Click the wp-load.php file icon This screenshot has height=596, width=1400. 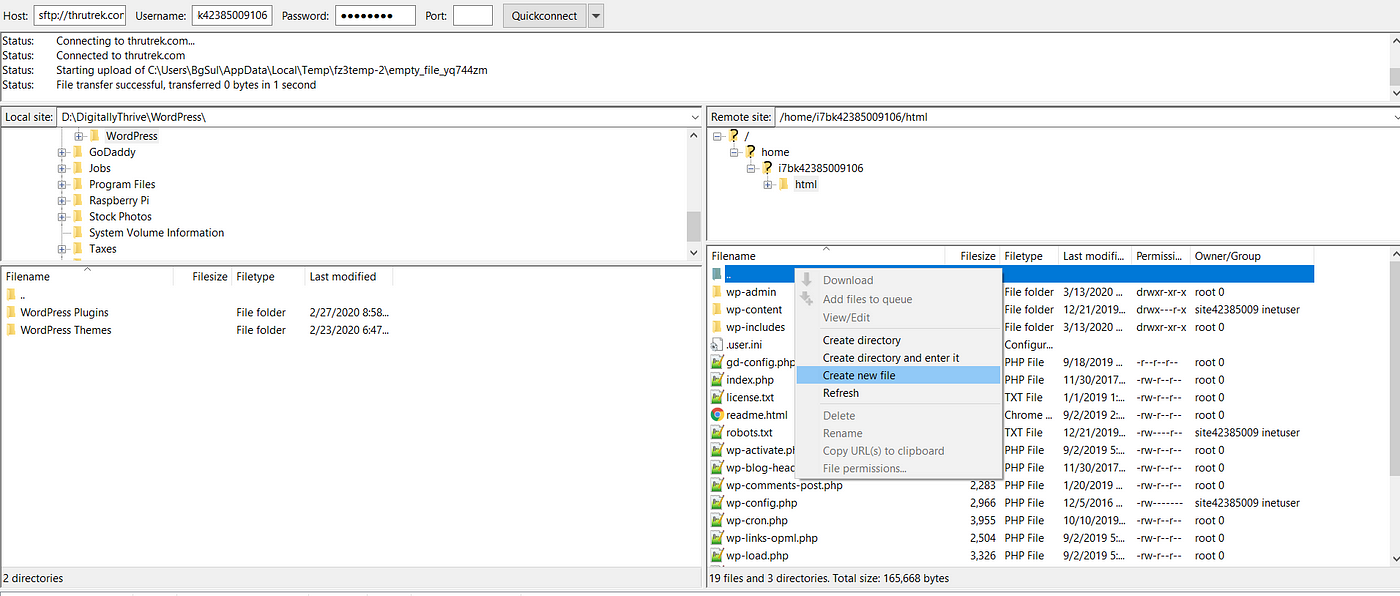tap(717, 556)
